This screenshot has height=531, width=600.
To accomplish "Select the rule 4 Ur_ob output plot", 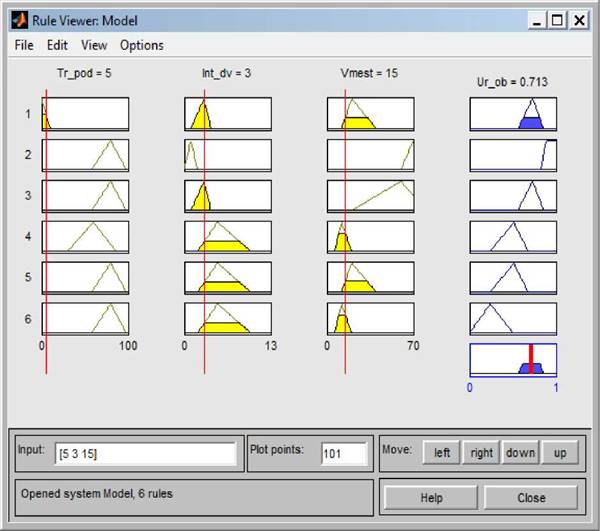I will (x=514, y=237).
